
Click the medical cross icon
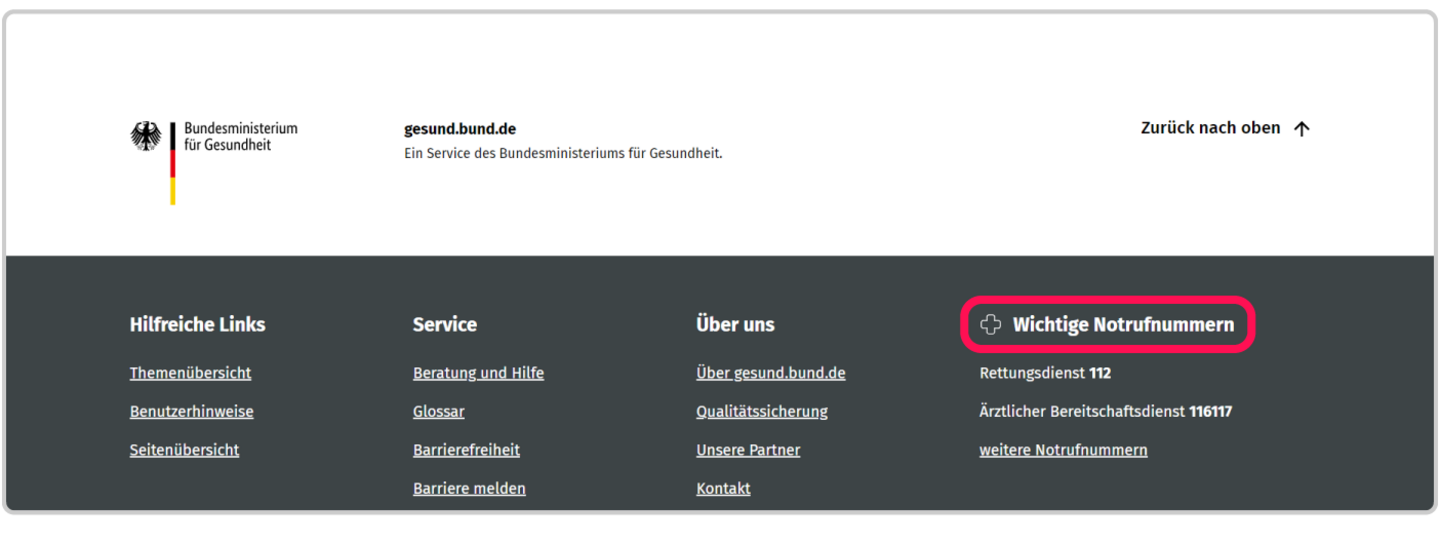[x=991, y=325]
